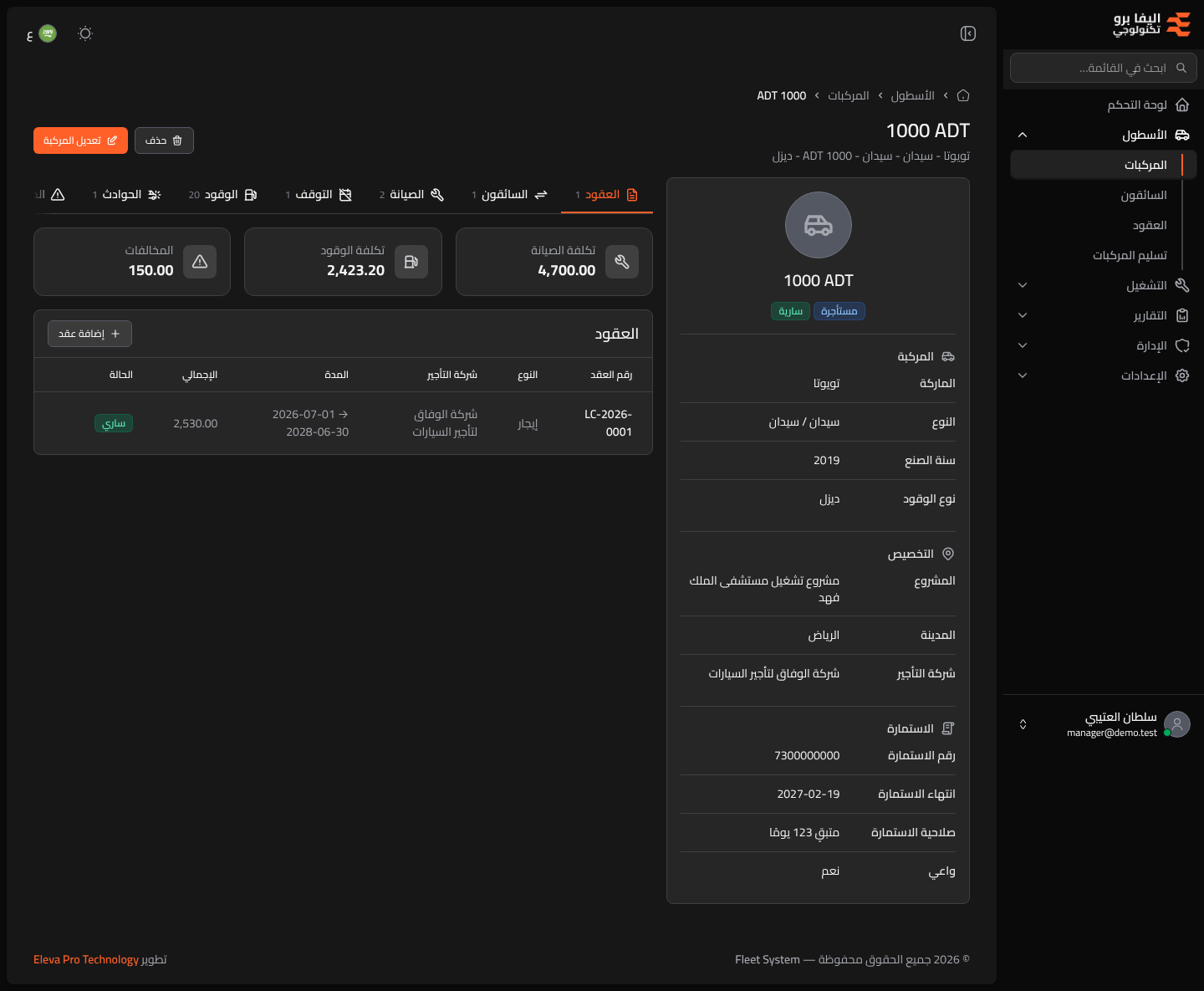Open the الوقود tab
Screen dimensions: 1204x991
(x=223, y=195)
